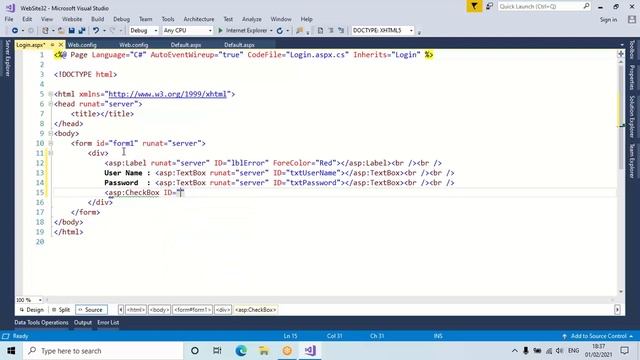This screenshot has width=640, height=360.
Task: Click the Refresh browser icon
Action: pos(280,31)
